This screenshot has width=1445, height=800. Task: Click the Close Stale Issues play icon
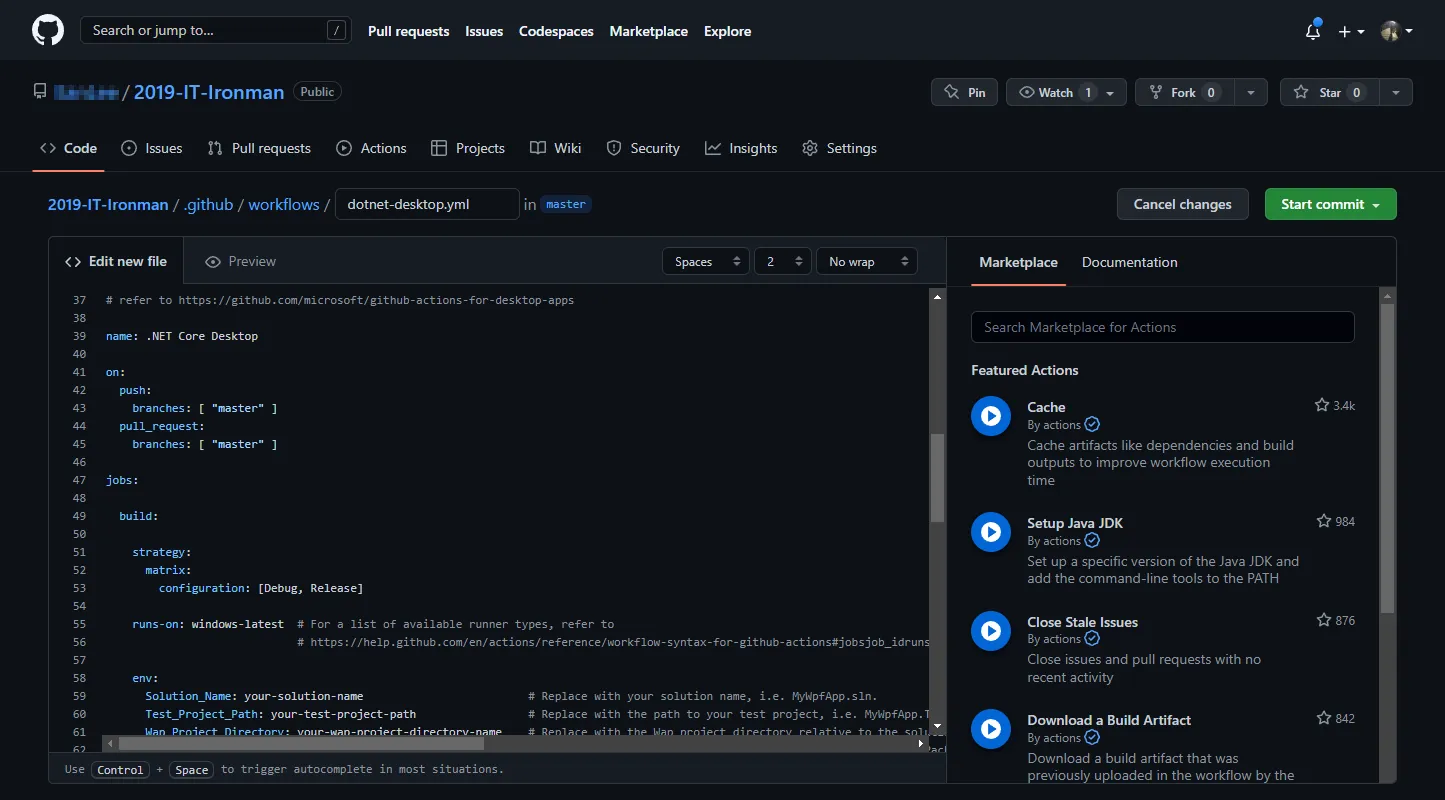(x=990, y=631)
